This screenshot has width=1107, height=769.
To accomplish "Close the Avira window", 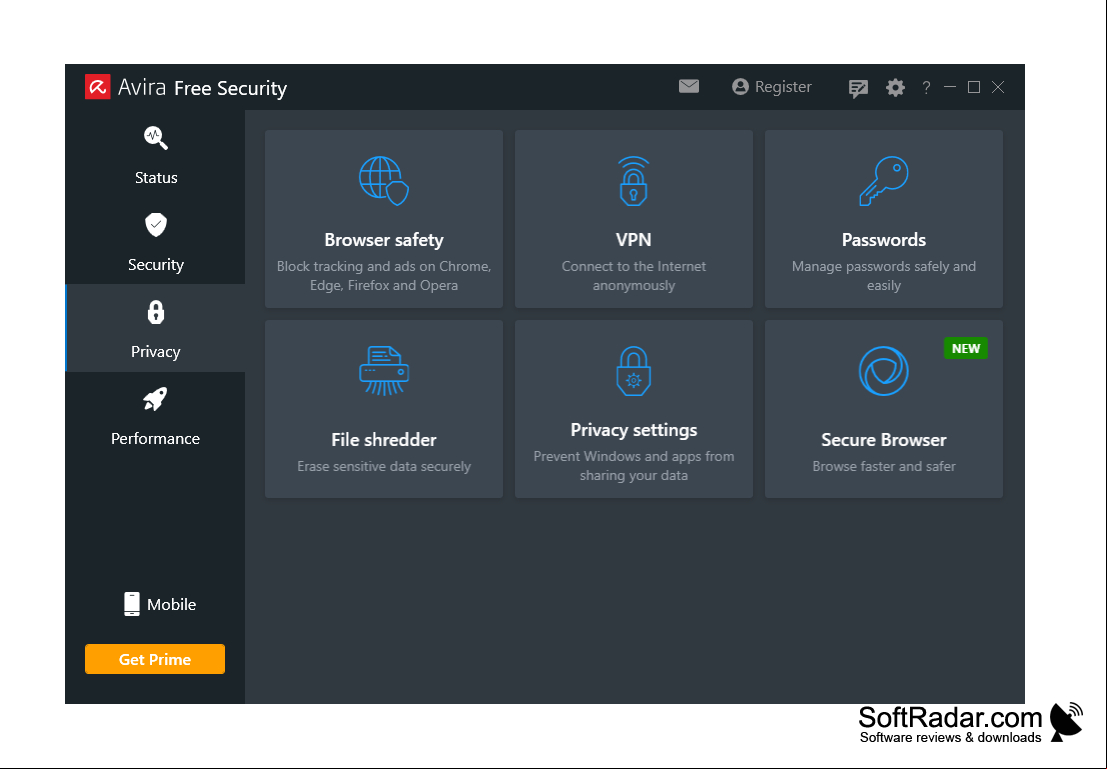I will click(x=998, y=87).
